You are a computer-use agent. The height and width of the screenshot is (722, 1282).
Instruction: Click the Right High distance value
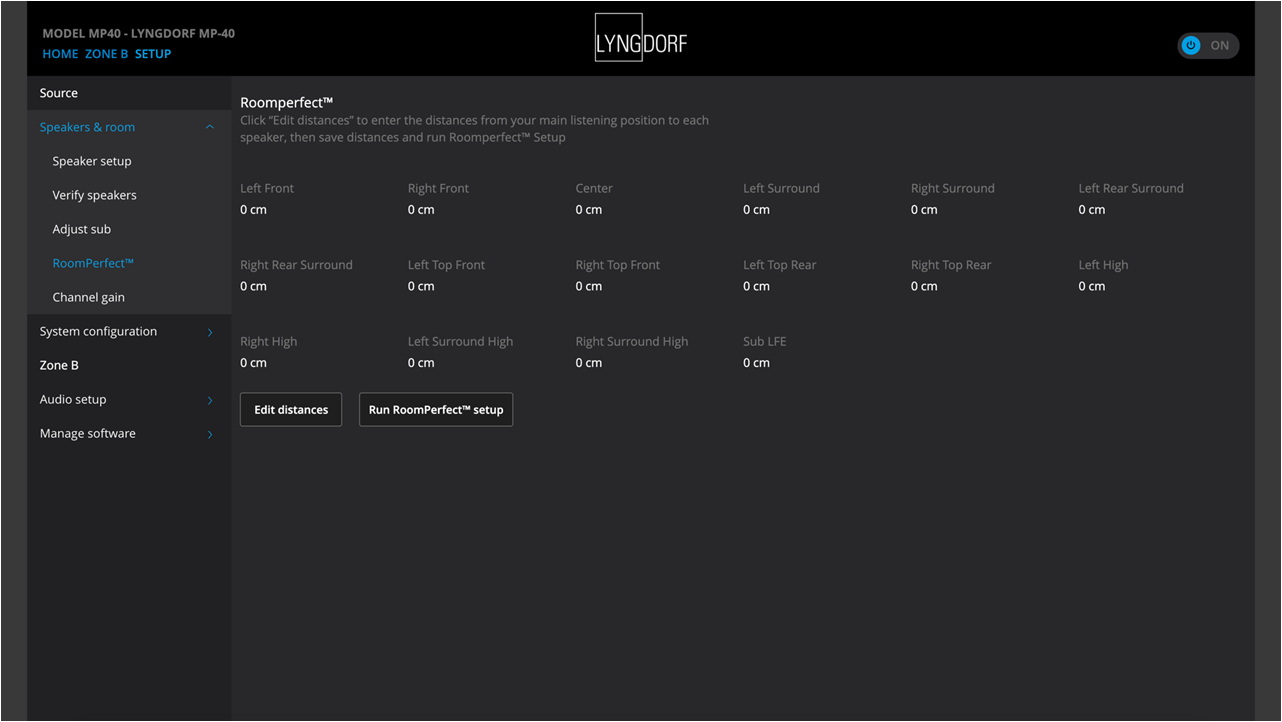tap(254, 363)
